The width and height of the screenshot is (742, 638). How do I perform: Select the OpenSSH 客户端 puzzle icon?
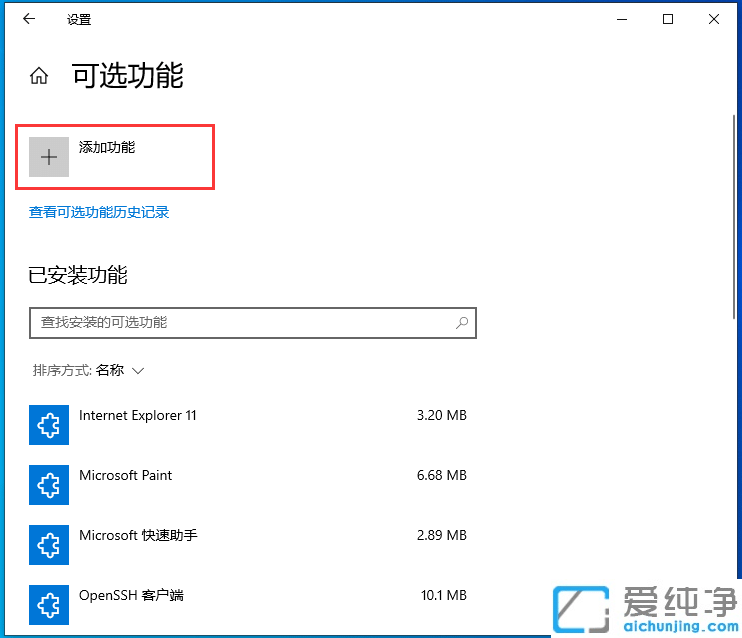[49, 605]
